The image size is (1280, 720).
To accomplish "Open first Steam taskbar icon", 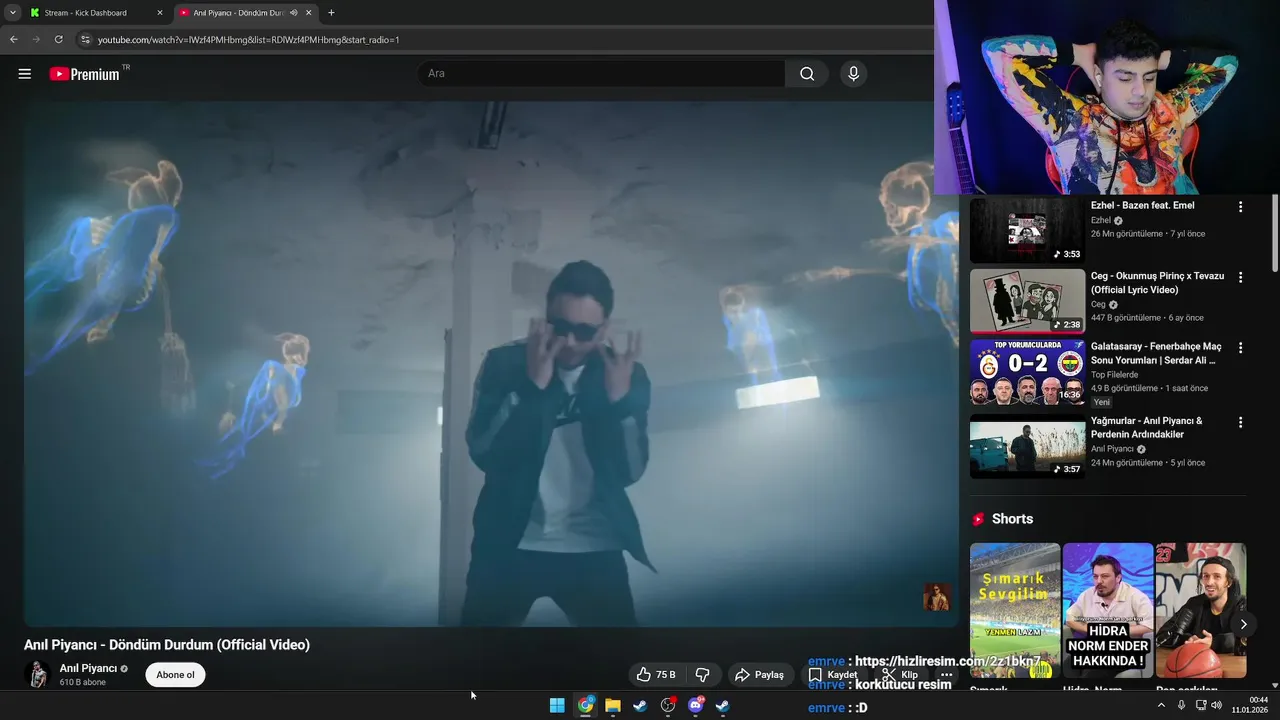I will (640, 706).
